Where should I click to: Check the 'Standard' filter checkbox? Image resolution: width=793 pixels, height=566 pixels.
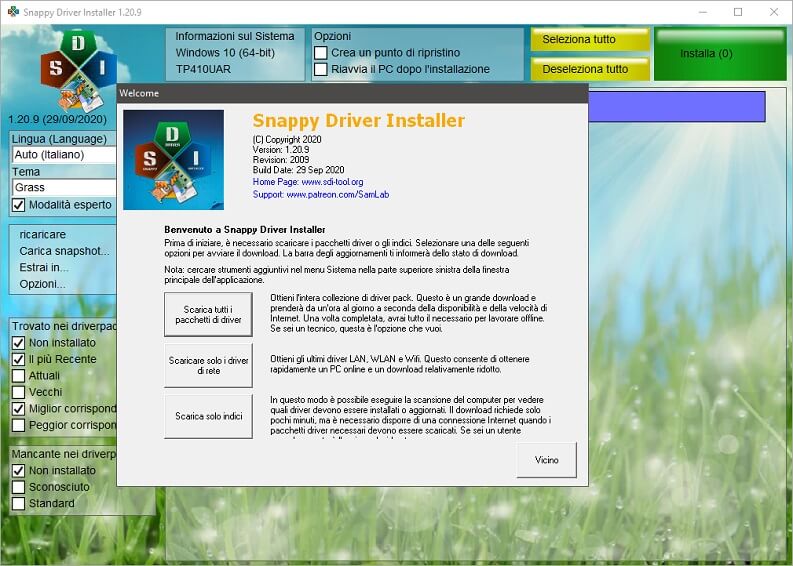19,504
